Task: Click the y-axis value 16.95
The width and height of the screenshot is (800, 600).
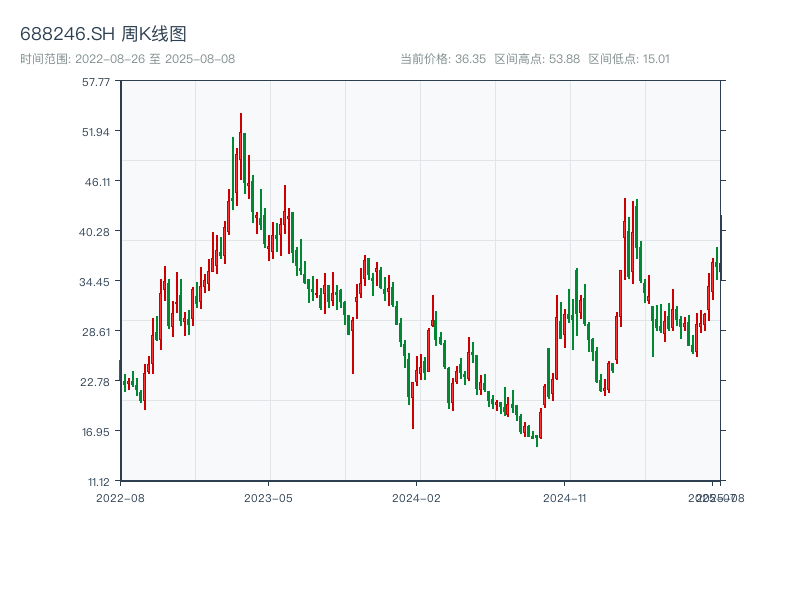Action: point(96,432)
